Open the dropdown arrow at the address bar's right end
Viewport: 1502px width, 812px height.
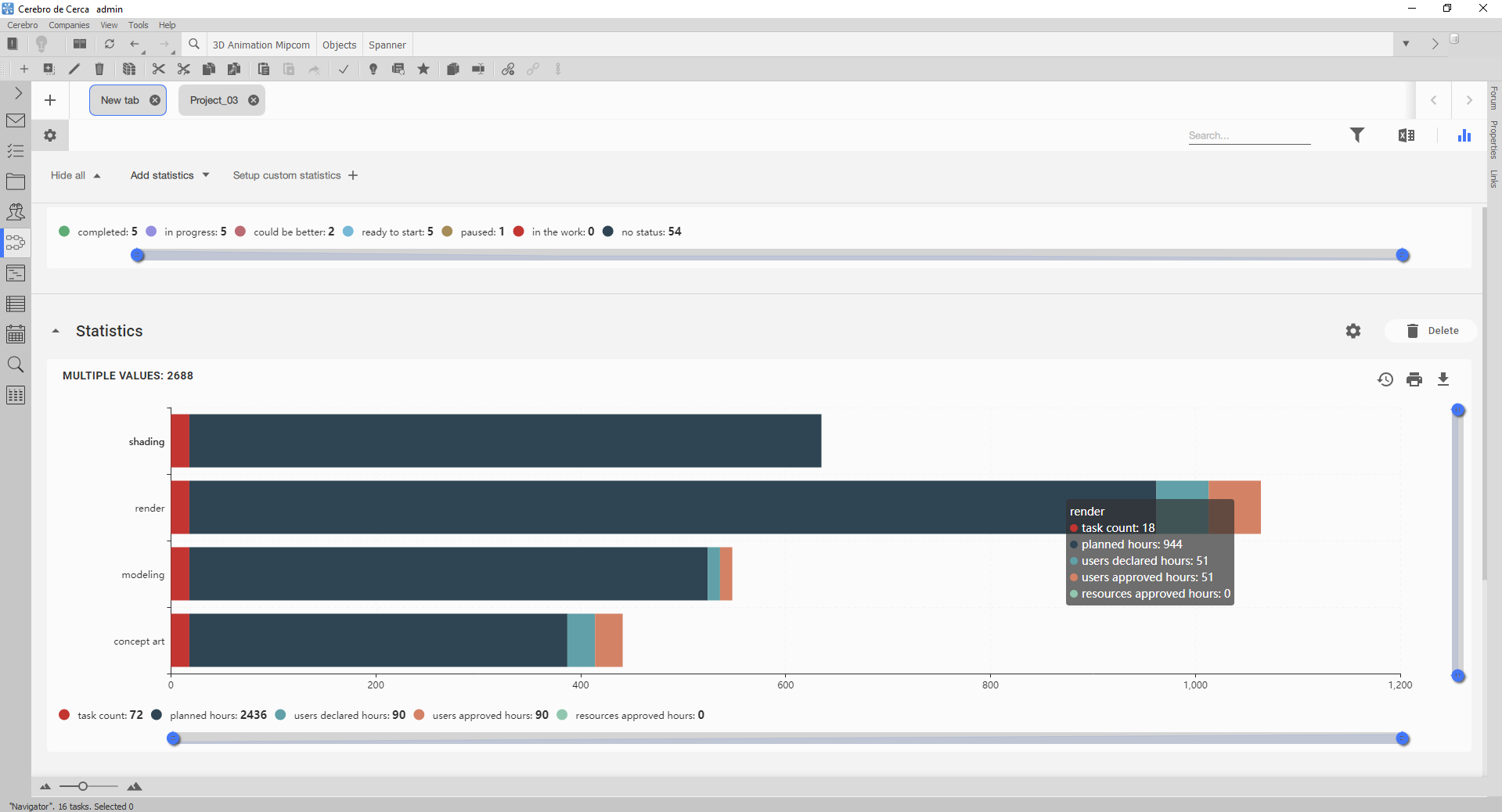click(x=1406, y=44)
